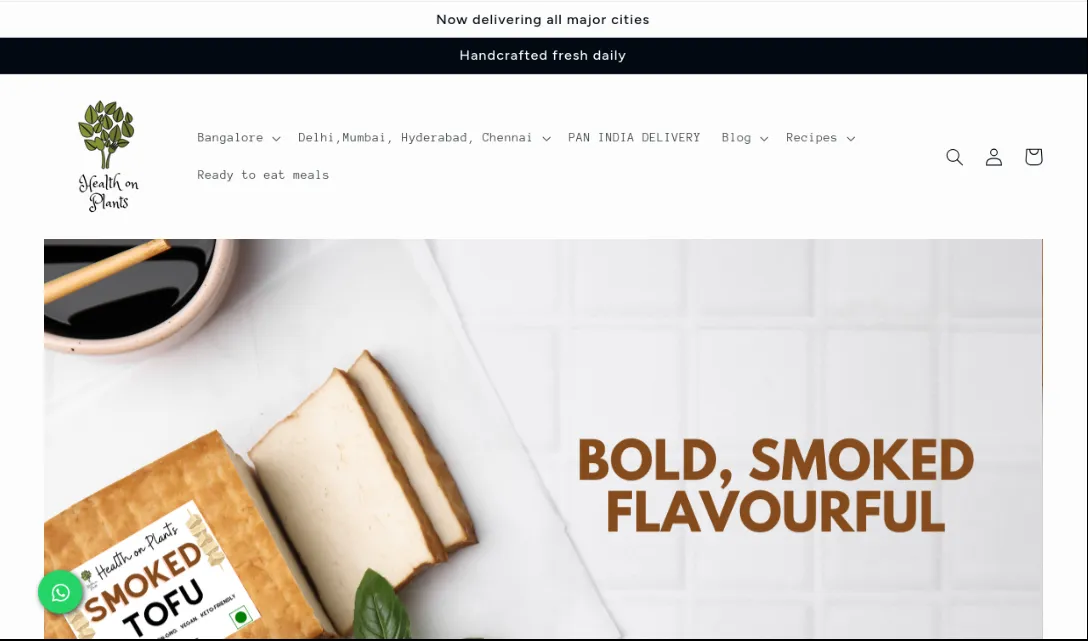Open the green WhatsApp chat button
Screen dimensions: 1088x641
(x=60, y=592)
